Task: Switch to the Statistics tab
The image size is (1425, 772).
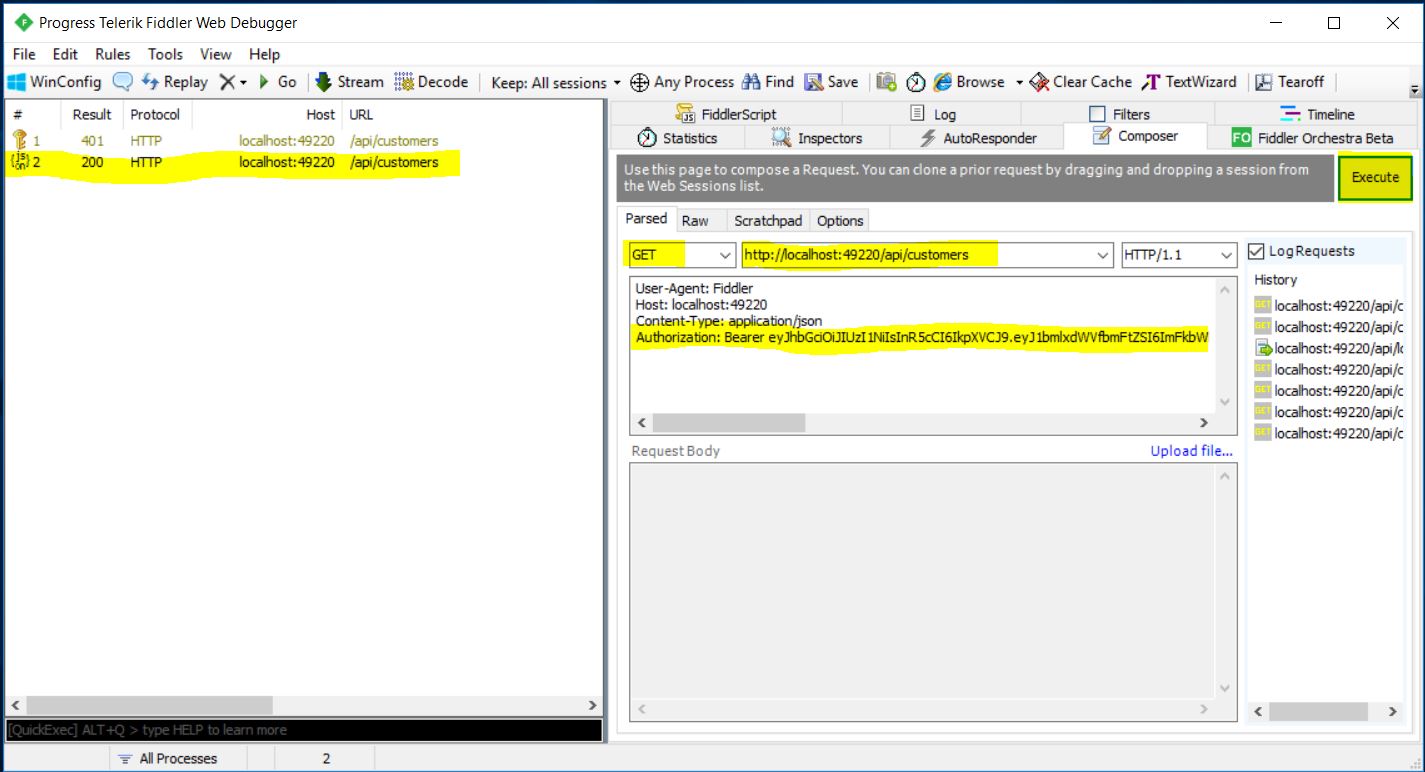Action: click(x=678, y=138)
